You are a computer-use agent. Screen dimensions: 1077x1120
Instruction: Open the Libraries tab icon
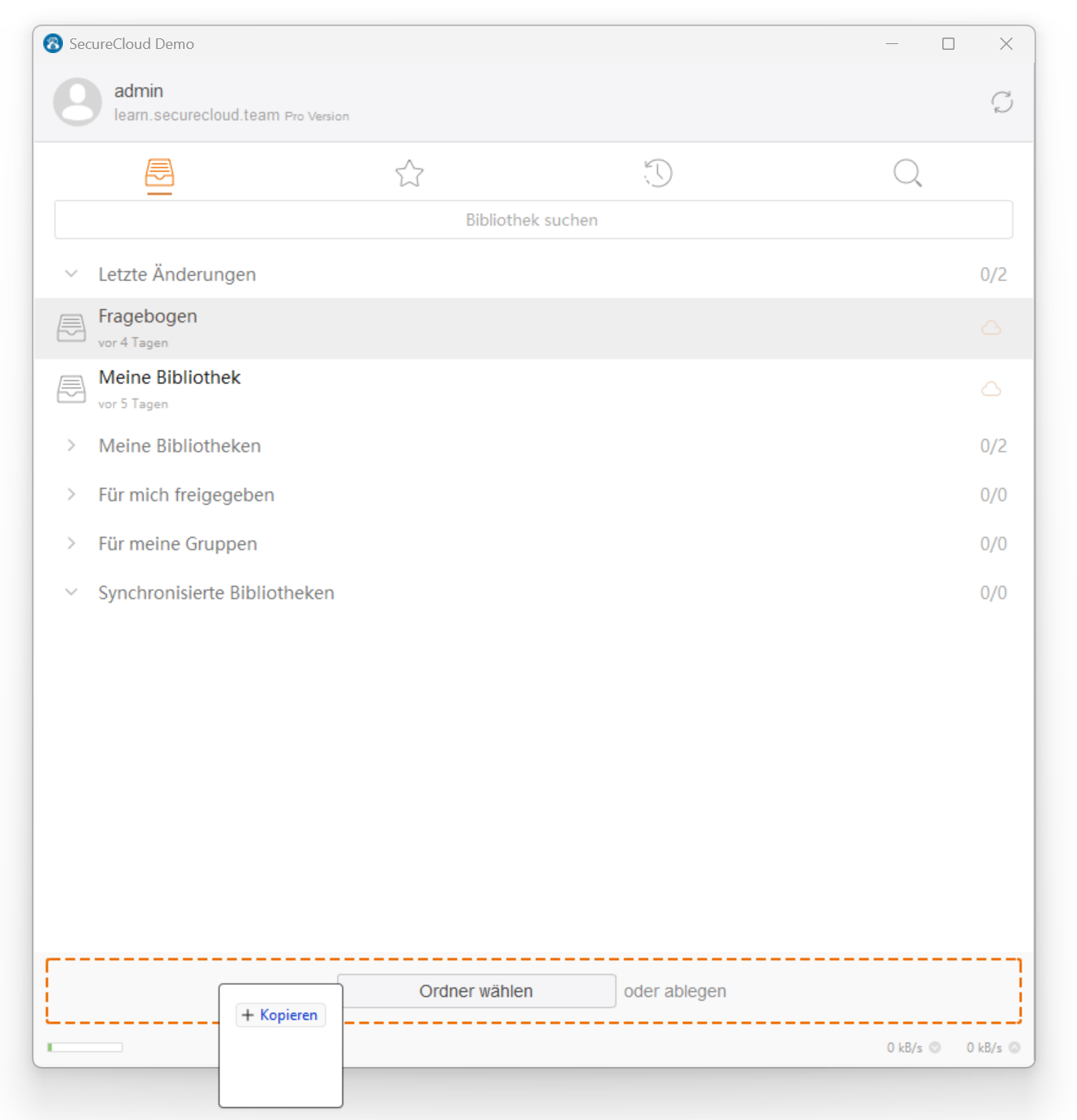coord(159,173)
